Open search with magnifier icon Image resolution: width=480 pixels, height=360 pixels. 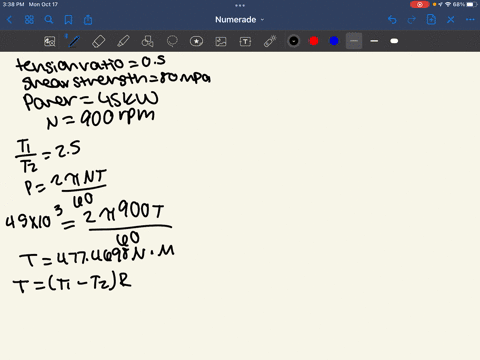49,20
